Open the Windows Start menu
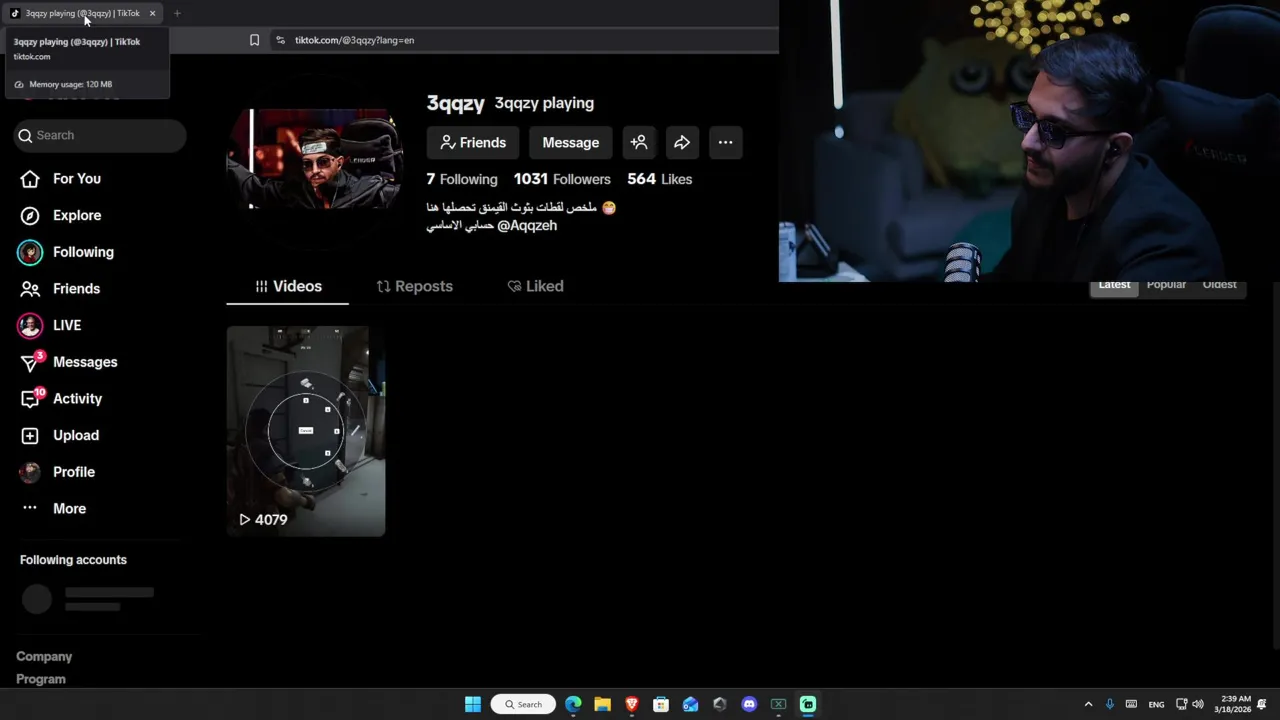This screenshot has width=1280, height=720. [473, 704]
